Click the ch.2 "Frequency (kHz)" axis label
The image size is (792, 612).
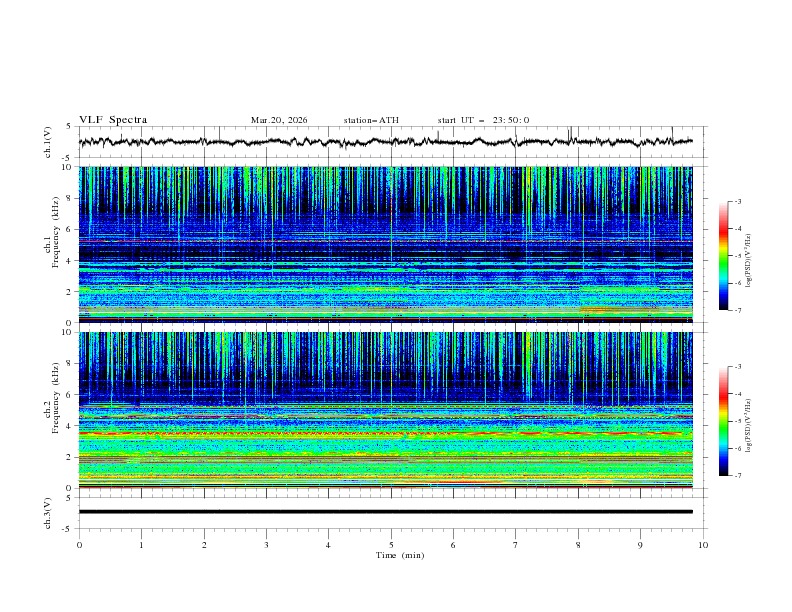(55, 398)
